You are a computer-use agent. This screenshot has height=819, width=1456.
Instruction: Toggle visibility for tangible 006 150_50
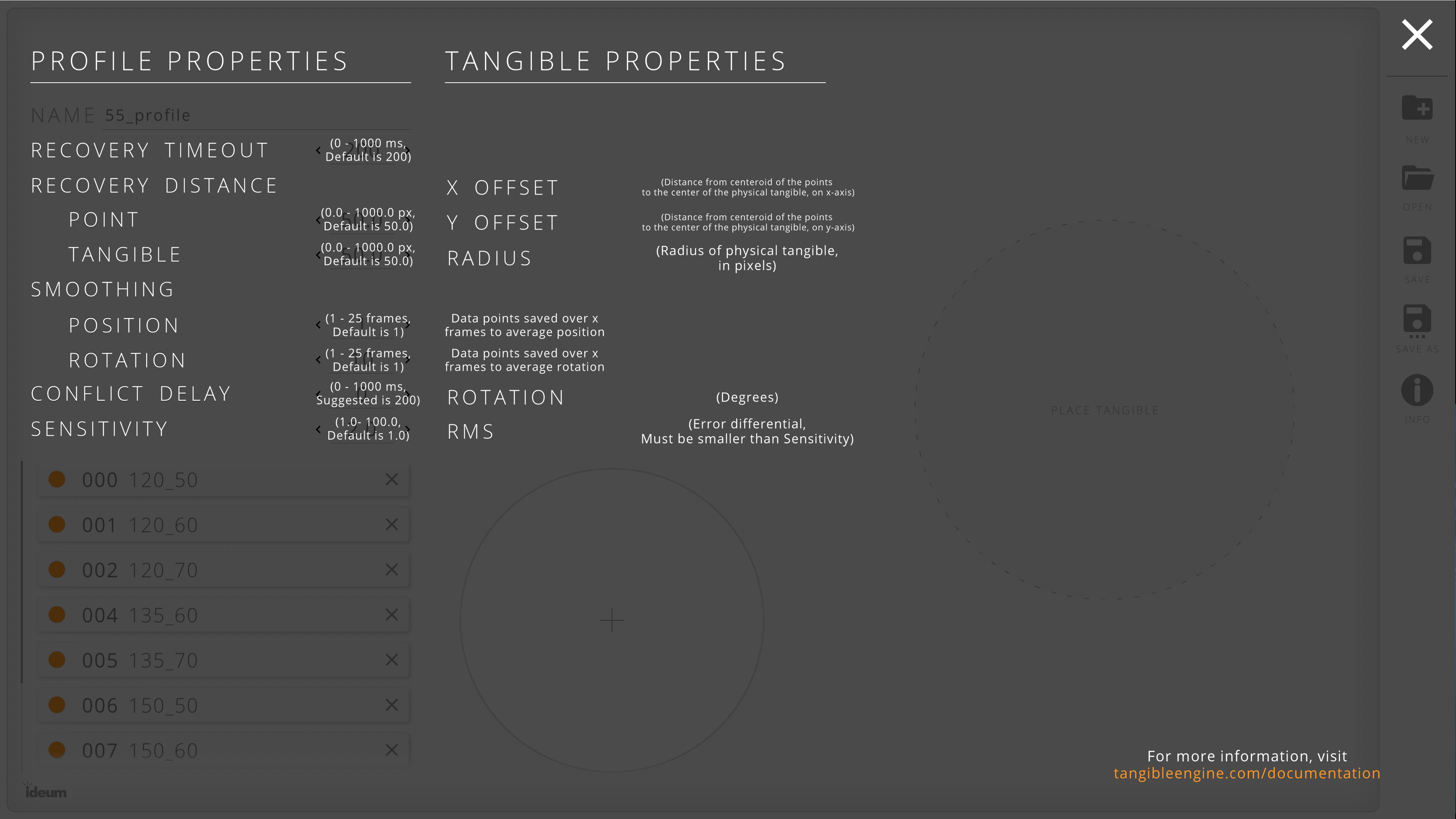(x=57, y=705)
